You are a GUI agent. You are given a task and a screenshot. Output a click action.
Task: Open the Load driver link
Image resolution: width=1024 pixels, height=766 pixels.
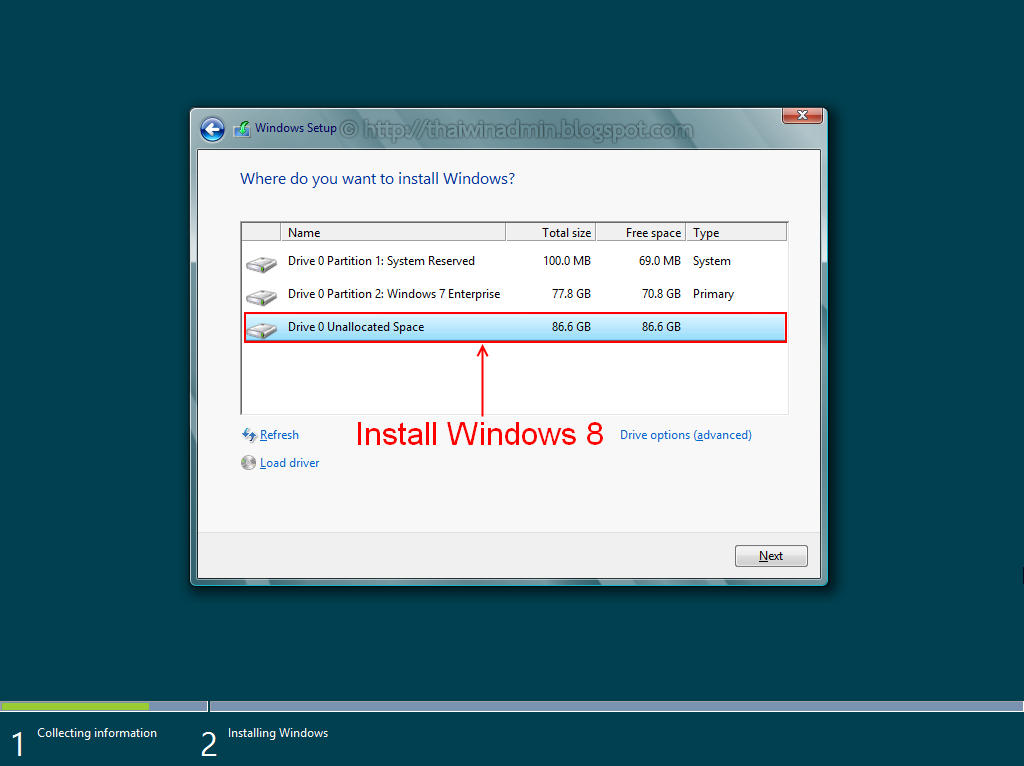tap(289, 463)
